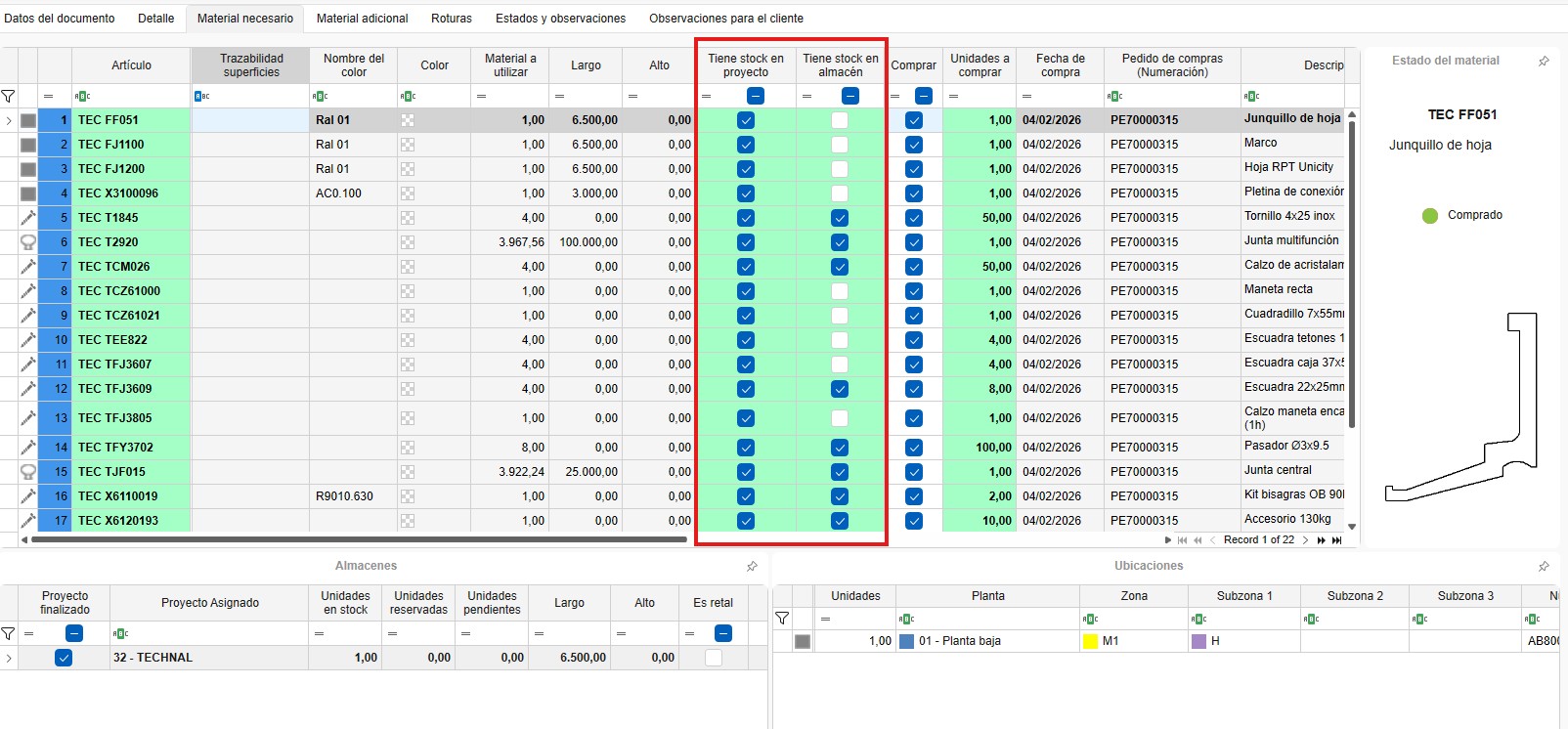Click the Unidades a comprar column header

coord(980,65)
